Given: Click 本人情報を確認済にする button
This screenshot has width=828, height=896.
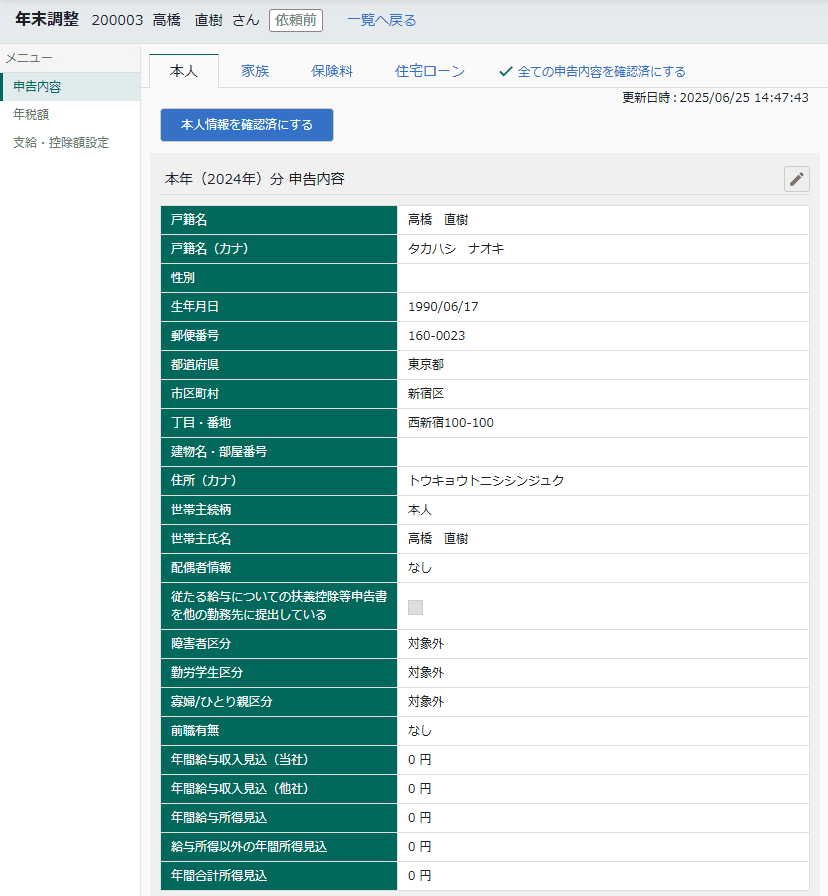Looking at the screenshot, I should point(247,125).
